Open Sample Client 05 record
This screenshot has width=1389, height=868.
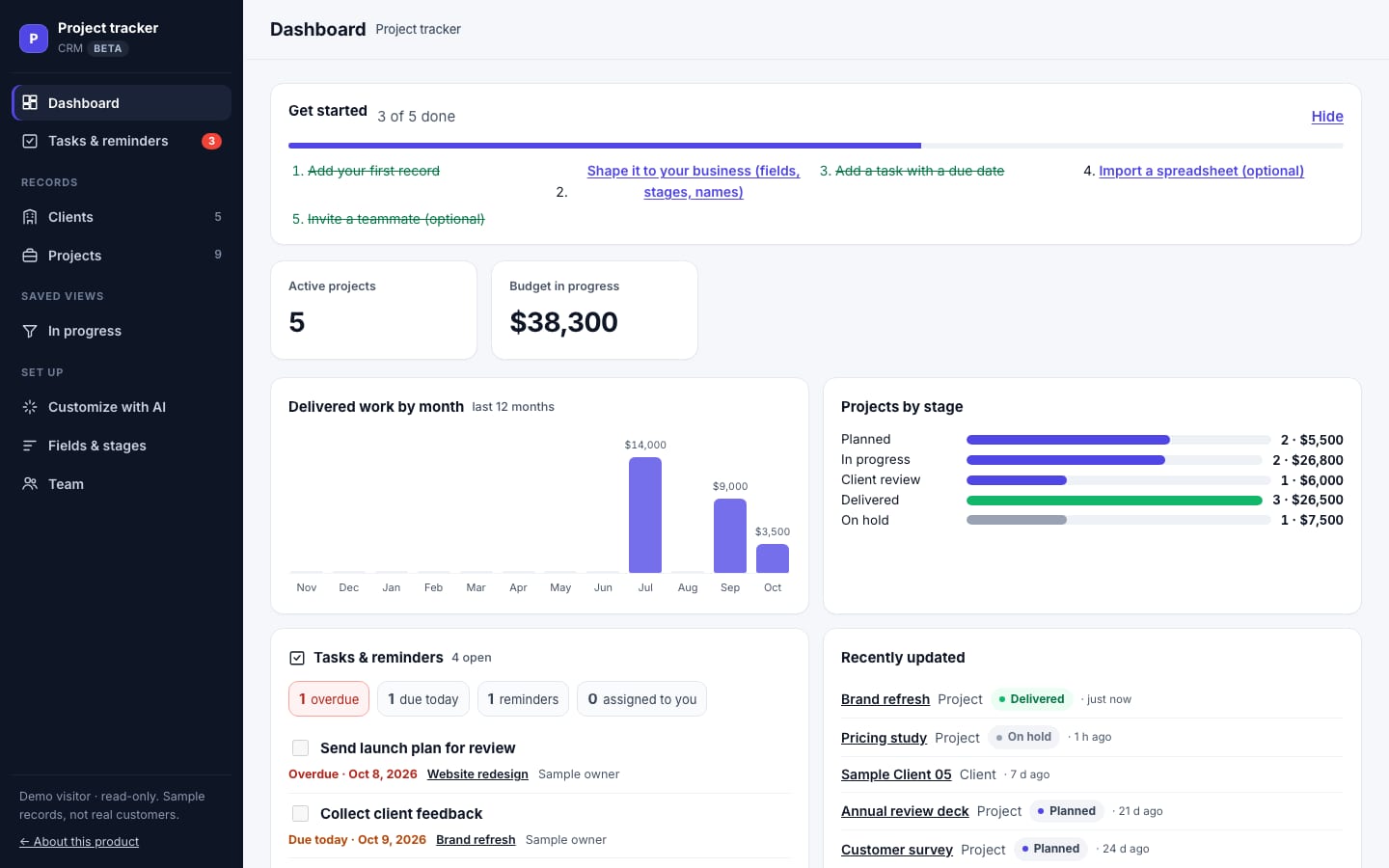tap(896, 774)
